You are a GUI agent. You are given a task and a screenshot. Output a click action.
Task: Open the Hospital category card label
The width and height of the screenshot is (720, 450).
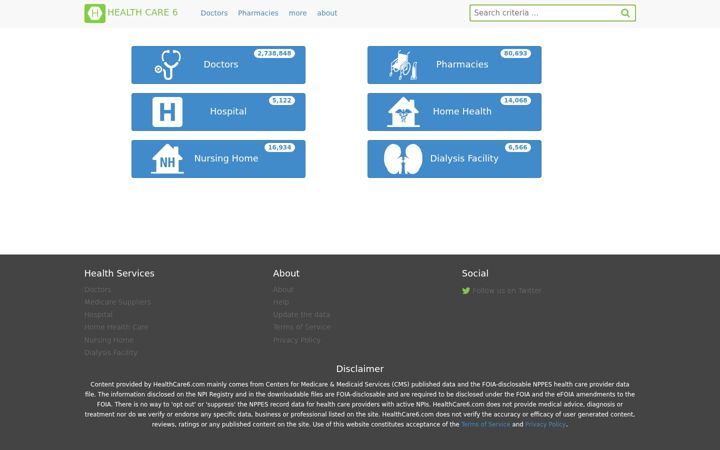228,111
